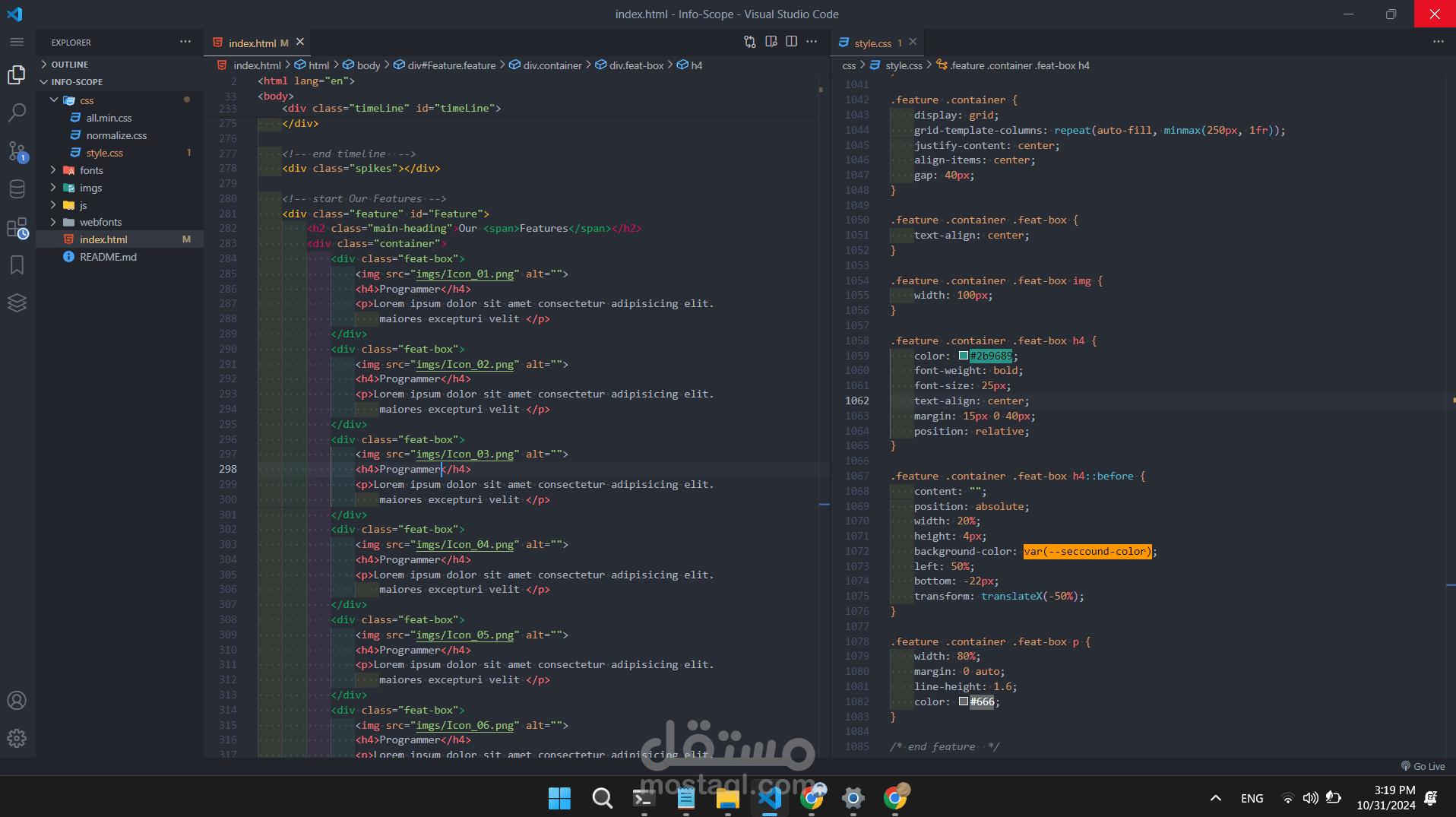Split the index.html editor right
The image size is (1456, 817).
[x=791, y=42]
